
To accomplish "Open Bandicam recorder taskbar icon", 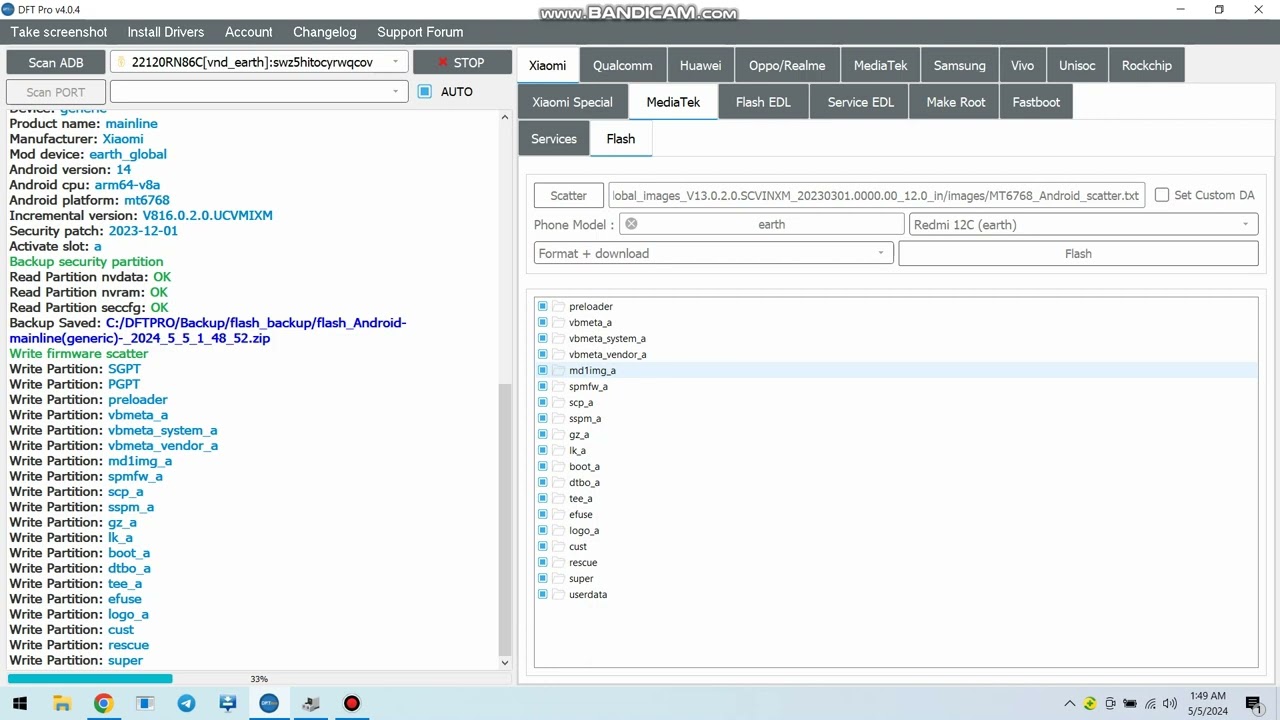I will pyautogui.click(x=352, y=703).
